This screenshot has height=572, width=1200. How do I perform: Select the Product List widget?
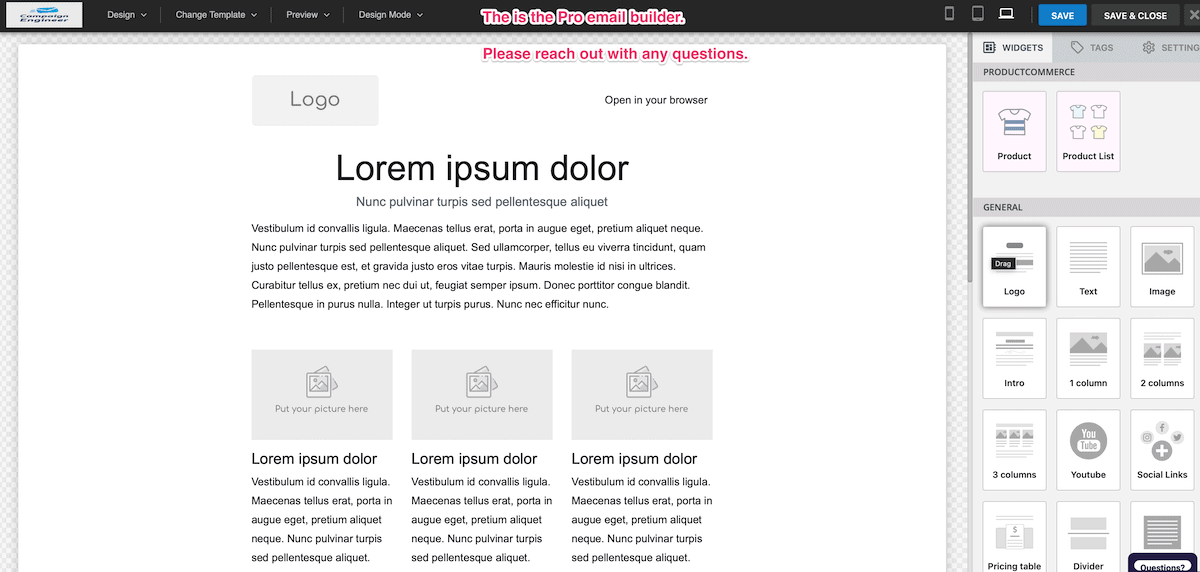pyautogui.click(x=1088, y=131)
